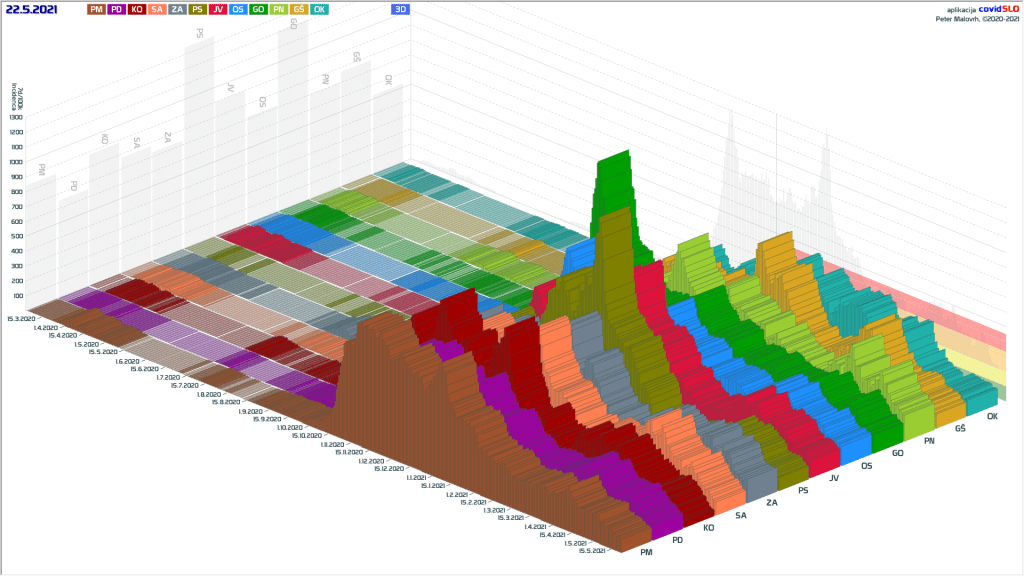Click the gray ZA region button

177,9
